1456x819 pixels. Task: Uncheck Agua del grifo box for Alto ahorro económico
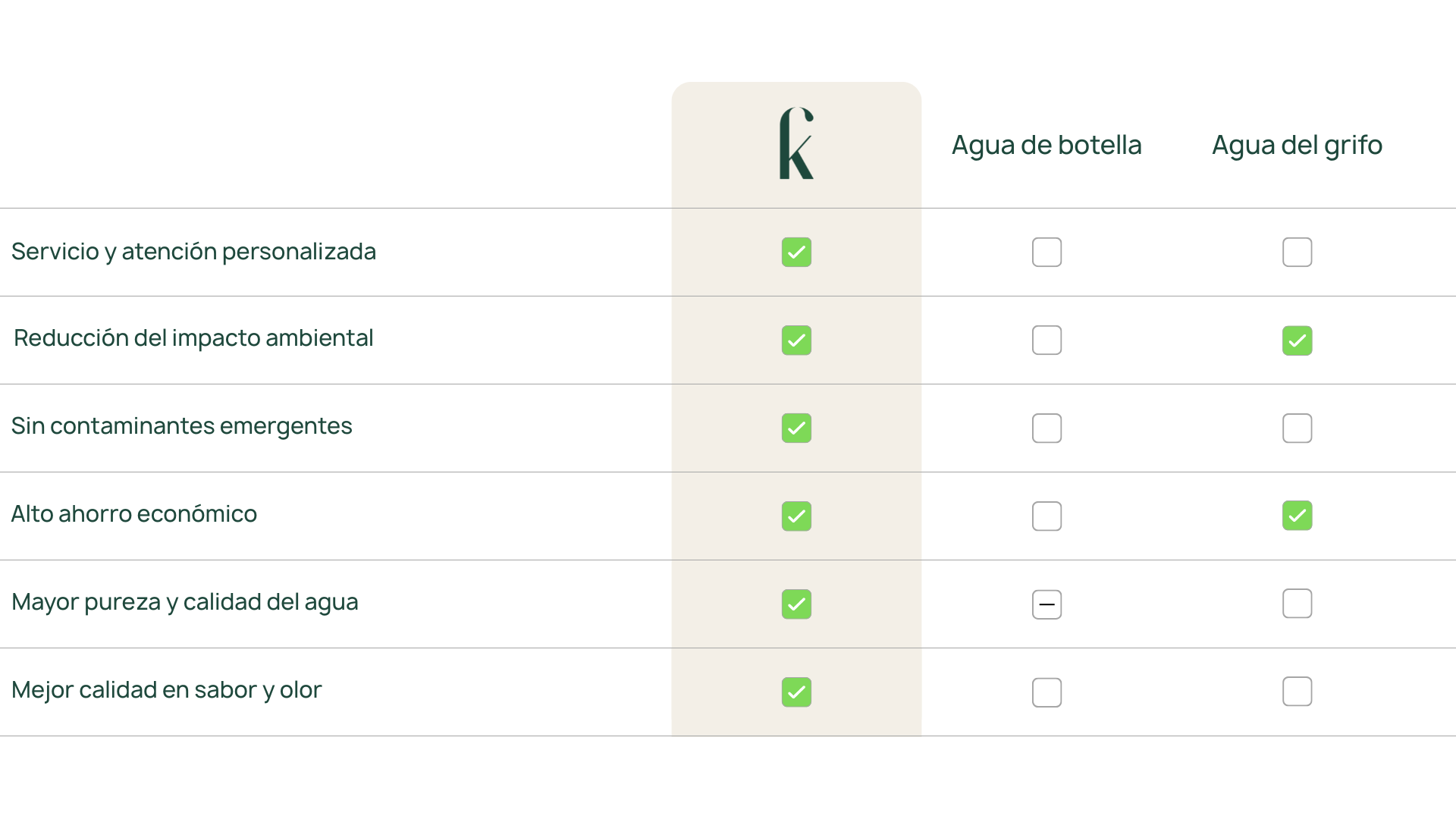click(x=1297, y=516)
